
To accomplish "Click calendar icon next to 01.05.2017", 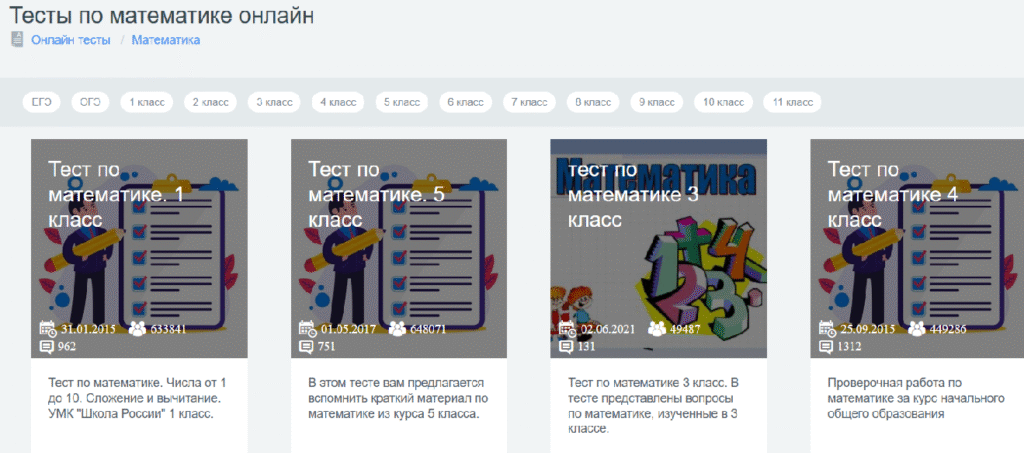I will (x=308, y=328).
